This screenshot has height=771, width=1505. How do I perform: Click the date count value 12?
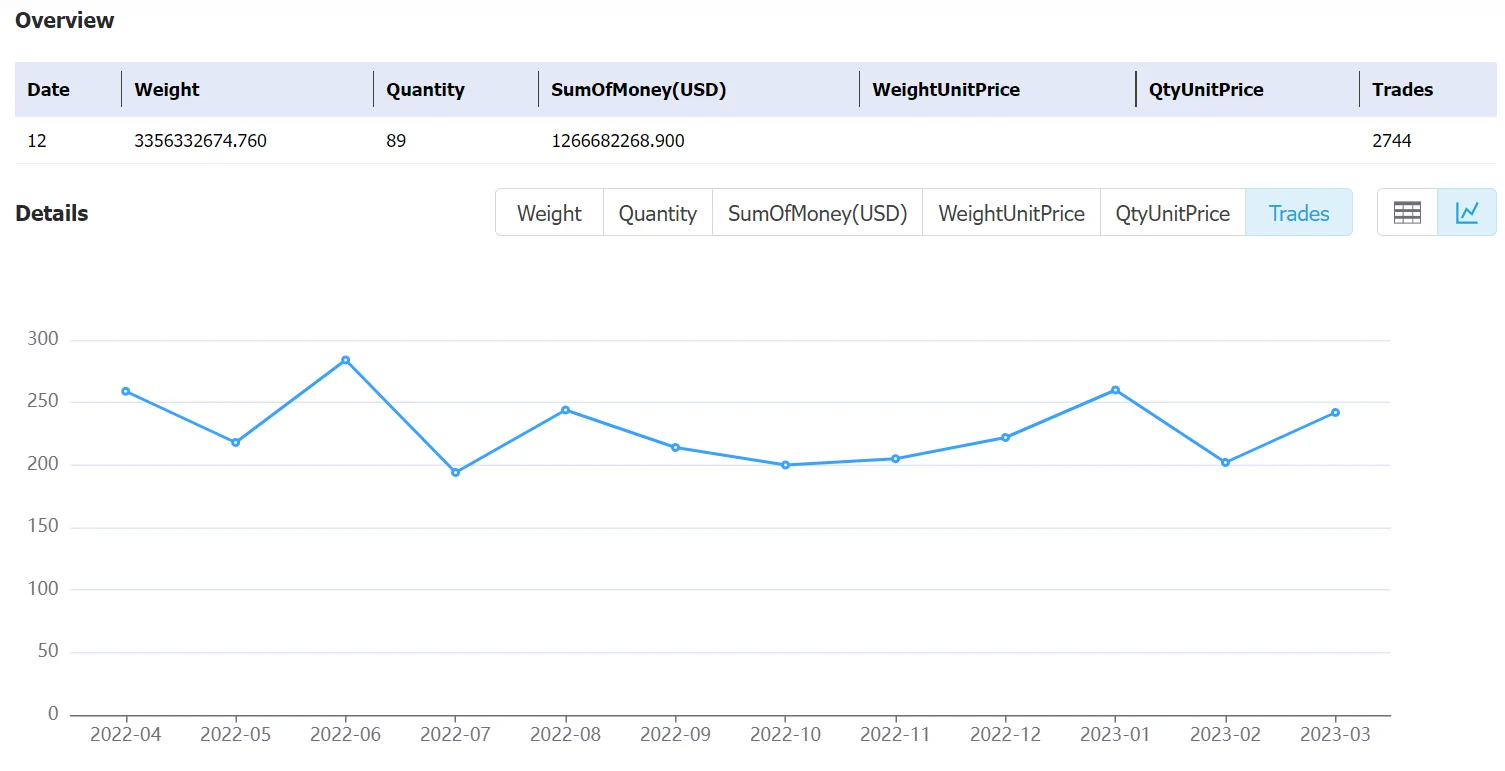click(x=37, y=141)
